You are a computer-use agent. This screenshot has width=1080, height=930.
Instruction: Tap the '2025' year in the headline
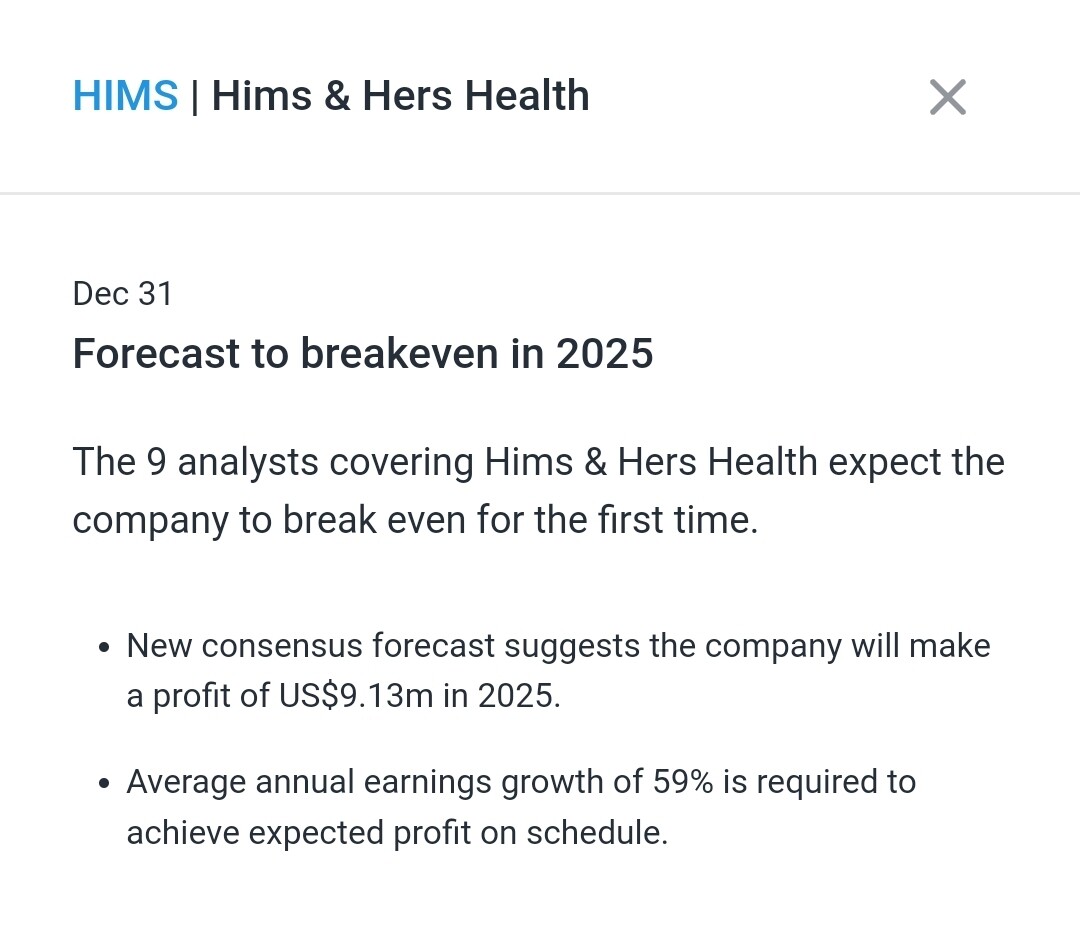[x=604, y=354]
